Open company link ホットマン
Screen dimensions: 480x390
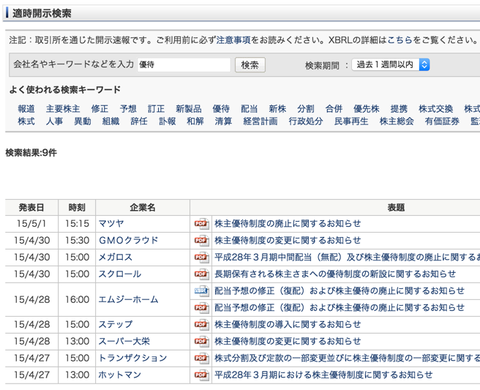(x=120, y=375)
